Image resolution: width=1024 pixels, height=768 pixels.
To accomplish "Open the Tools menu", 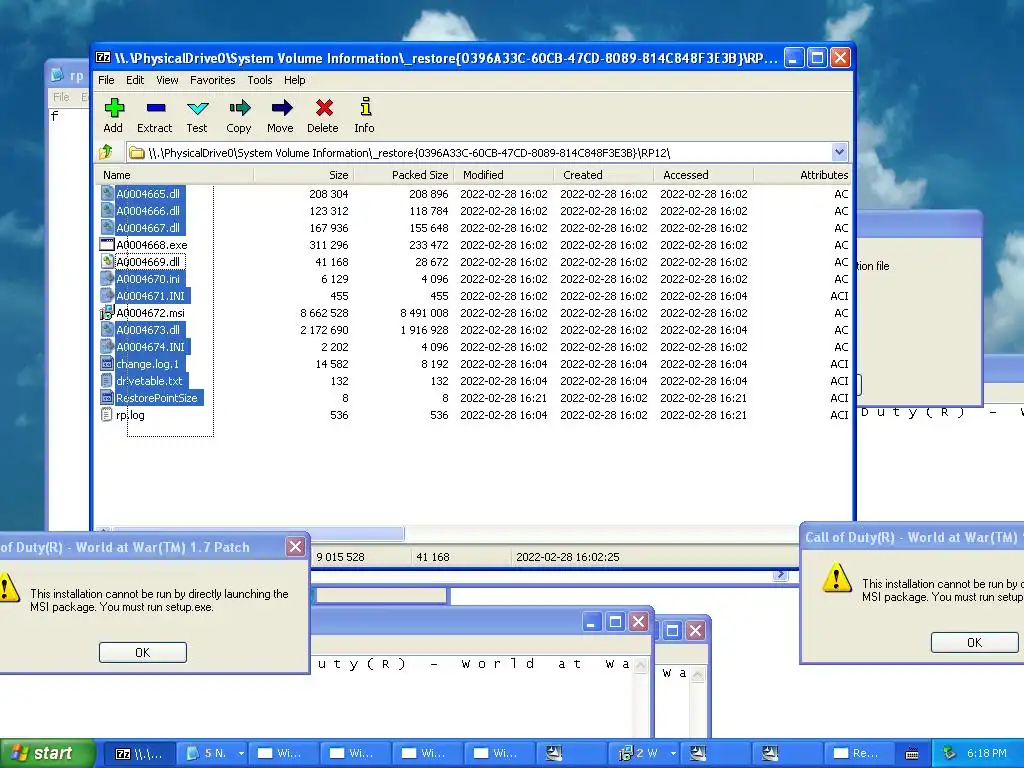I will (x=260, y=80).
